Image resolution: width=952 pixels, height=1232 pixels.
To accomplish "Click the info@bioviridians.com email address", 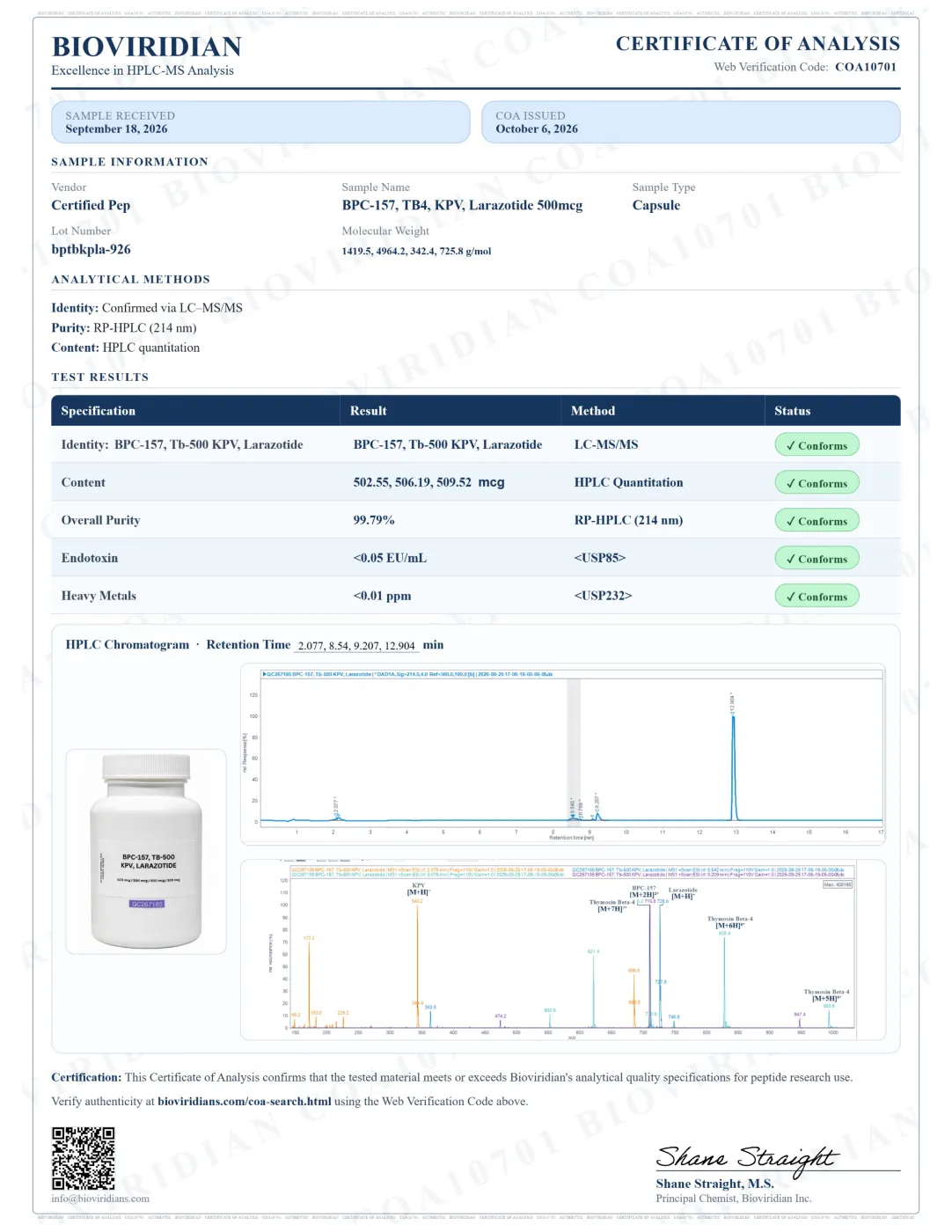I will pos(100,1199).
